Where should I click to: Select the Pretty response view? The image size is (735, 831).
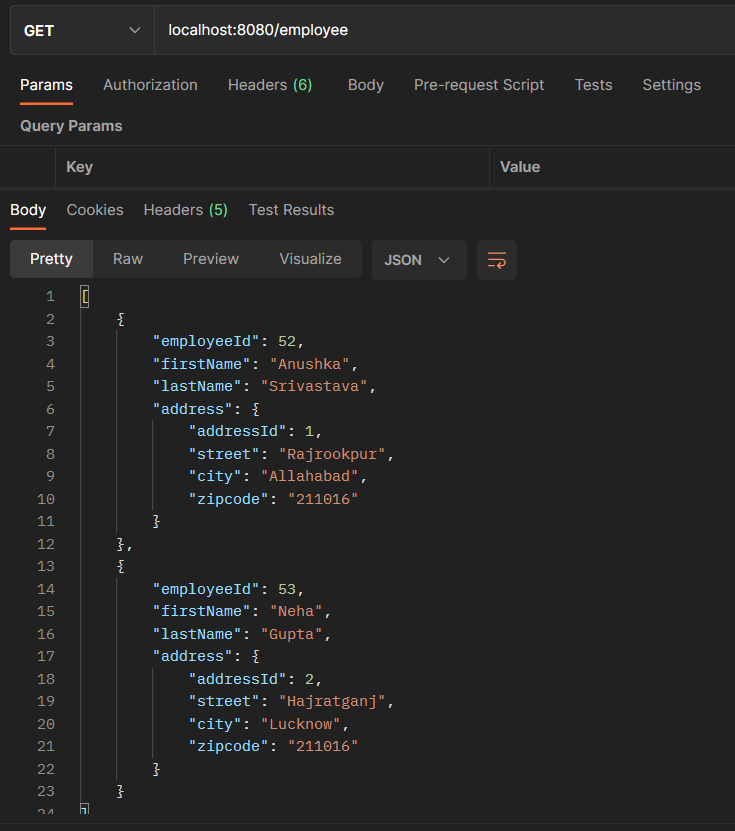click(51, 258)
